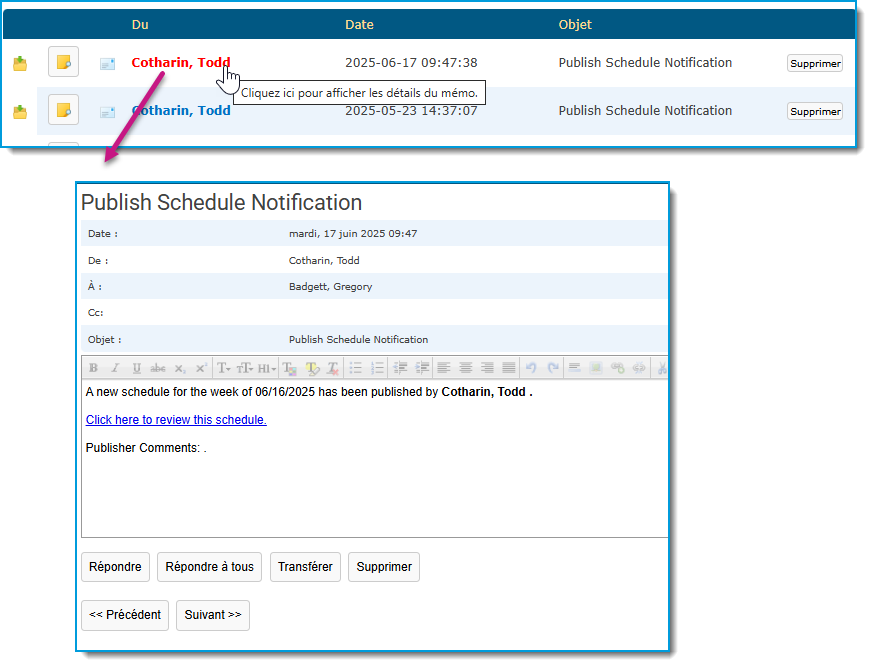This screenshot has width=871, height=666.
Task: Forward the memo with Transférer
Action: coord(305,567)
